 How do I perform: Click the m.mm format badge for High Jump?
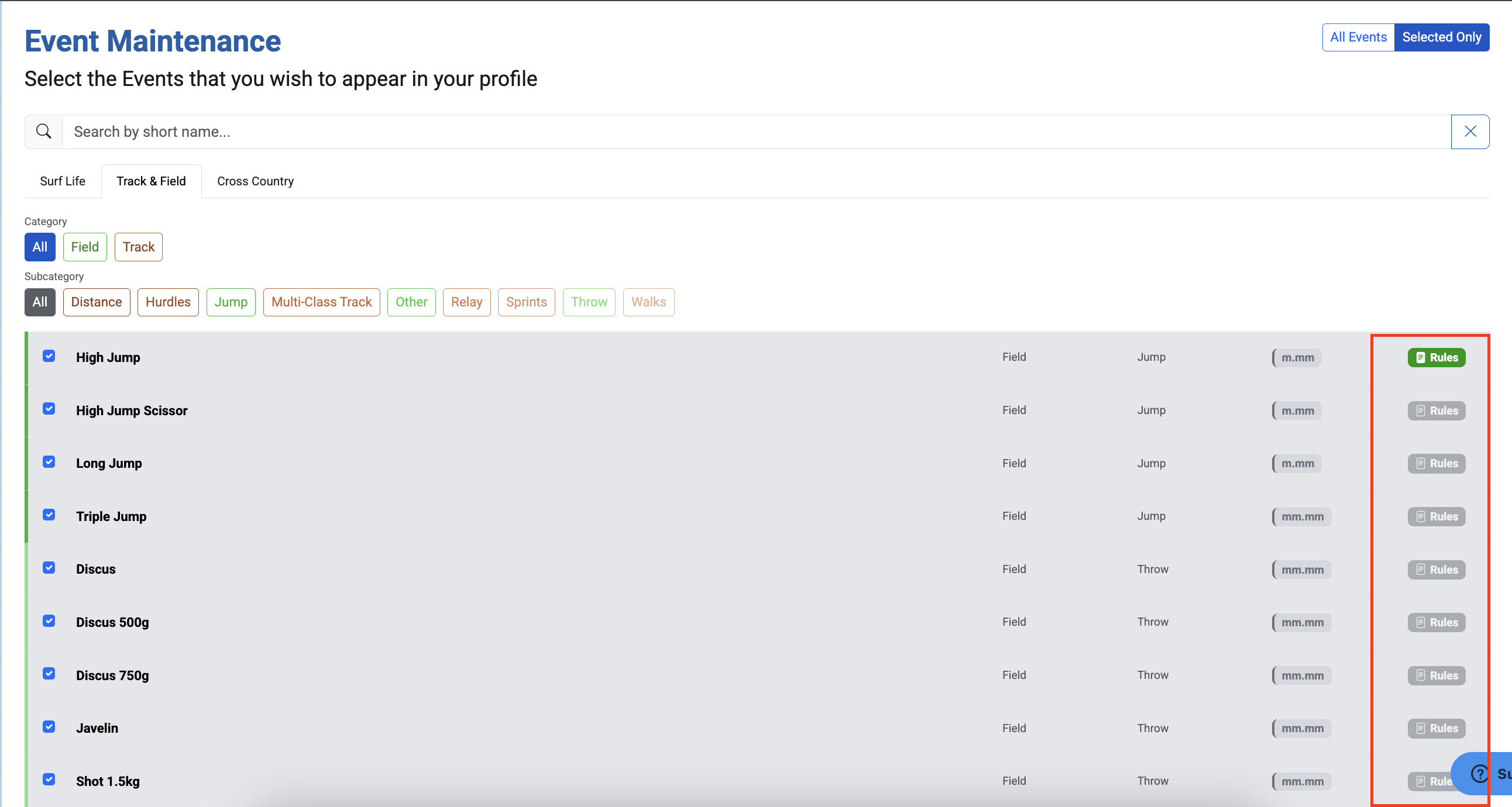[x=1297, y=357]
